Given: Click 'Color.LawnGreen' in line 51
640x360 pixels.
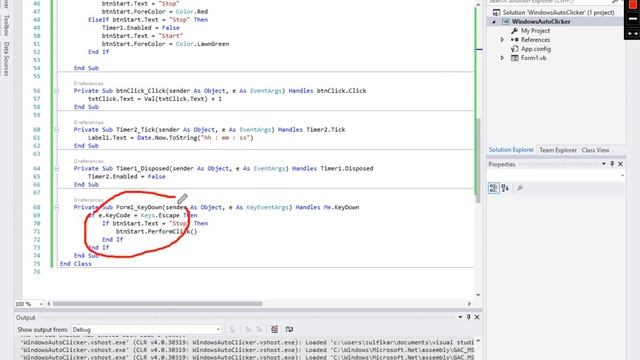Looking at the screenshot, I should [x=202, y=44].
